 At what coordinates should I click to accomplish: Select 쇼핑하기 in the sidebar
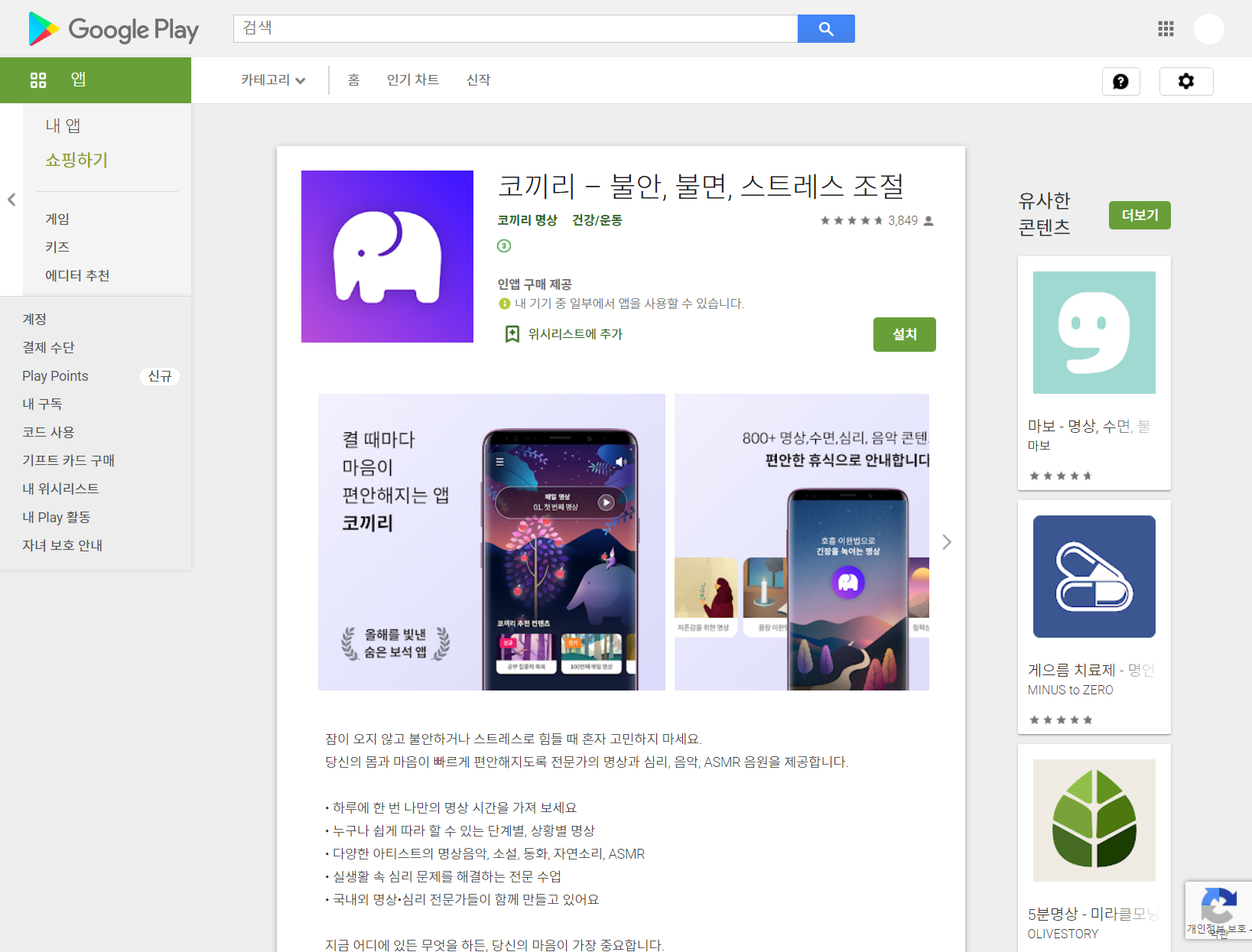(76, 160)
